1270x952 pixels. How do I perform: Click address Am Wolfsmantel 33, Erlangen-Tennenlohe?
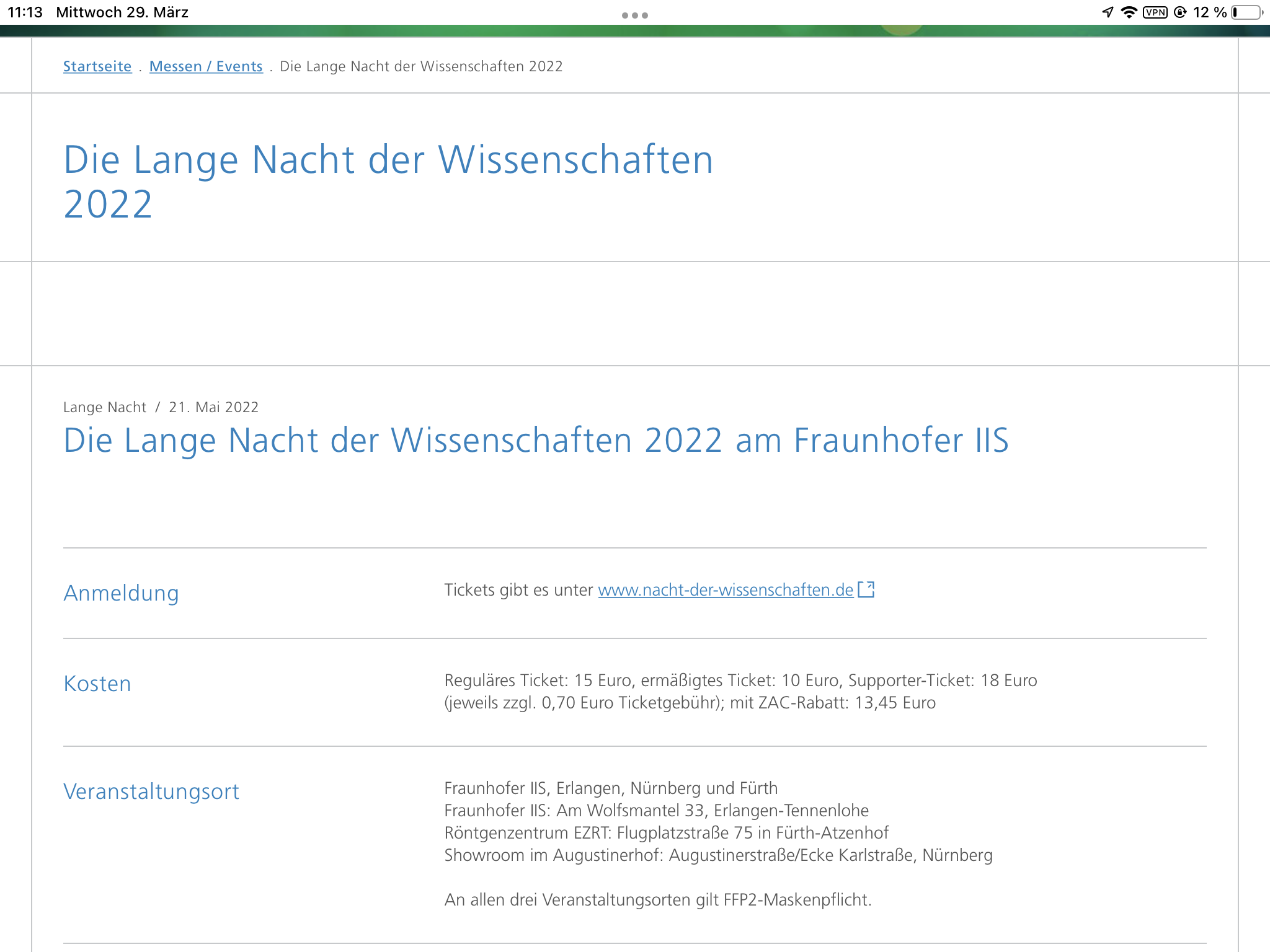tap(657, 811)
